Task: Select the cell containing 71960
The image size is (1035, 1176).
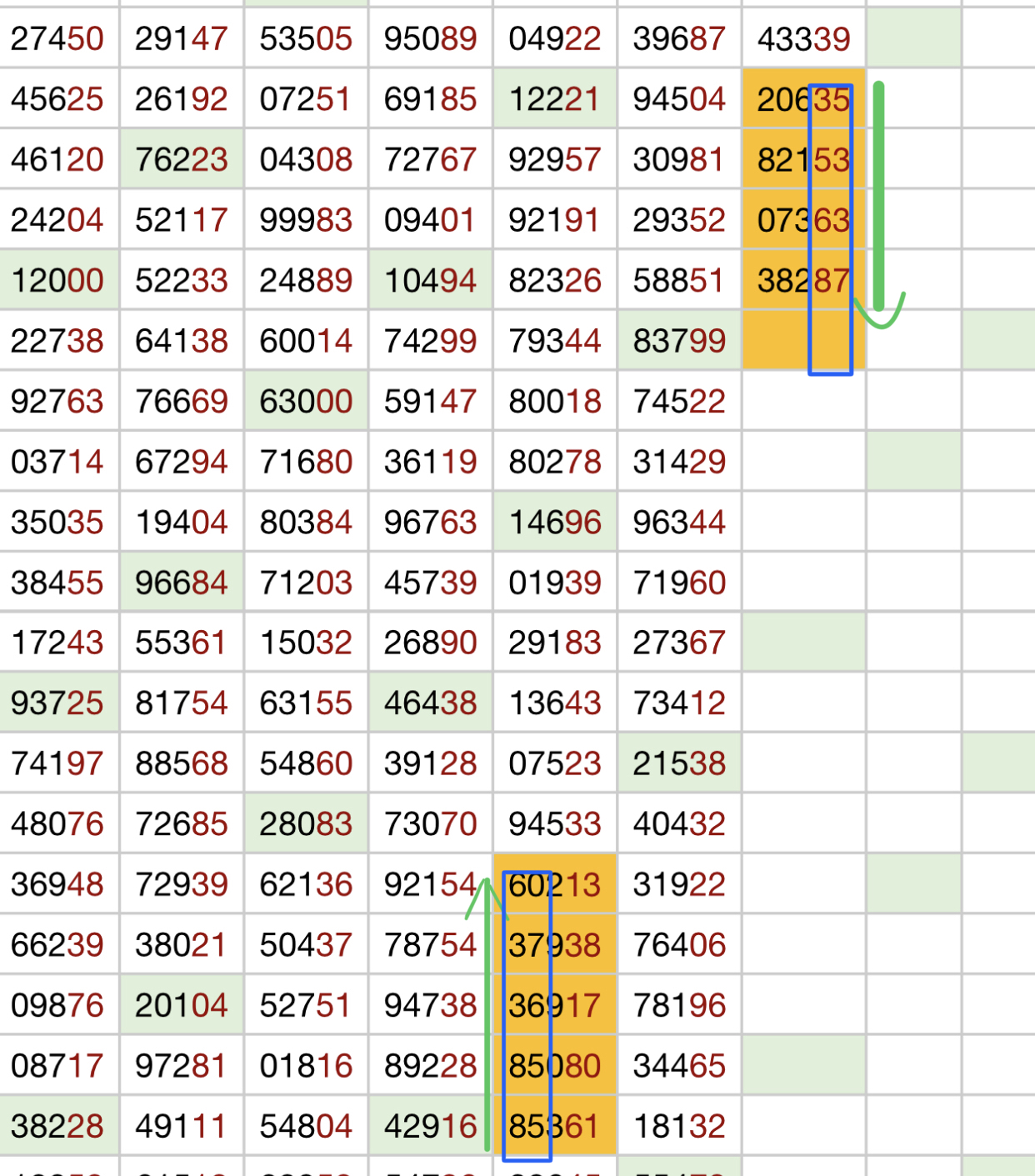Action: click(679, 583)
